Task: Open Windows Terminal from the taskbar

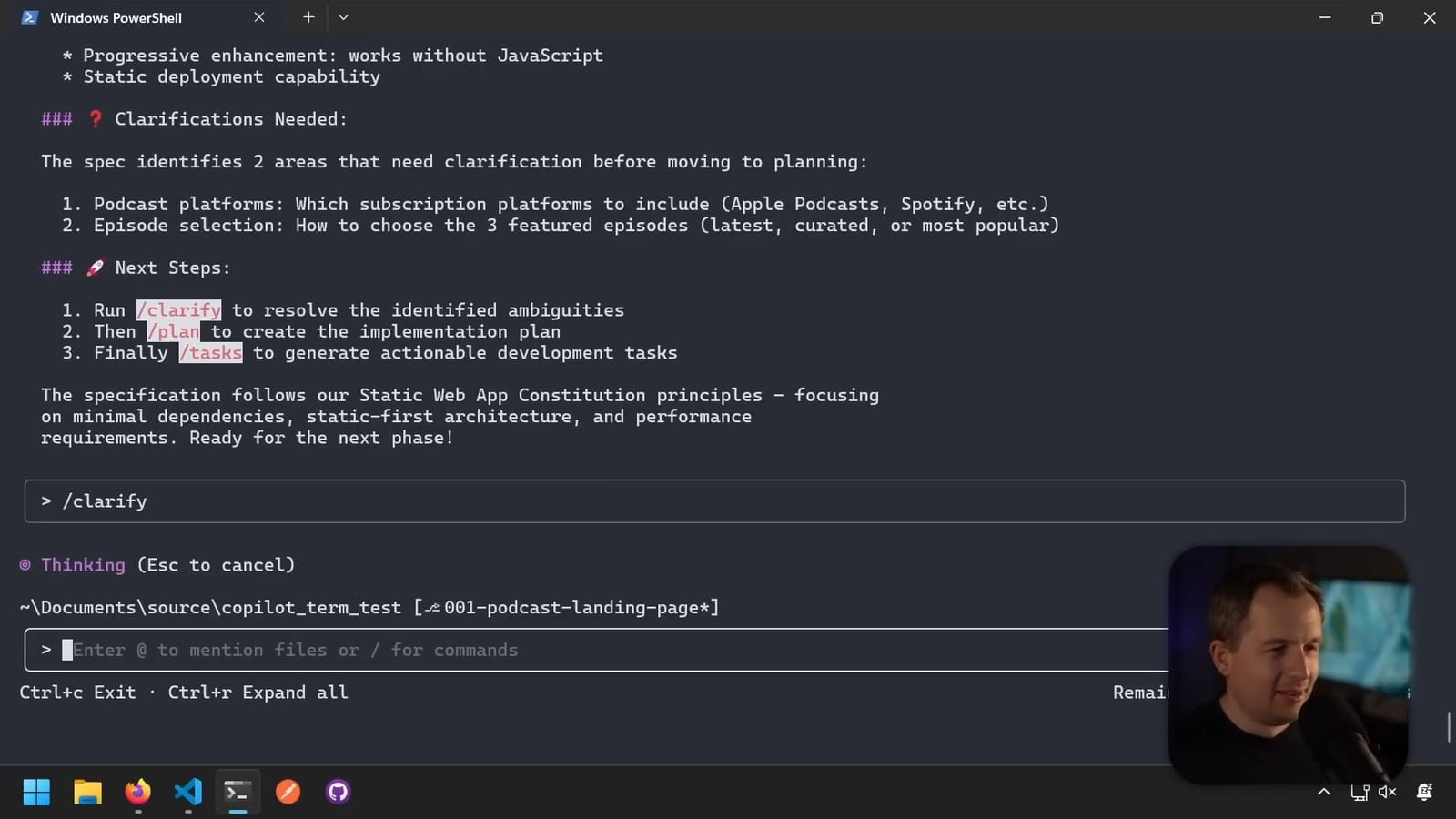Action: (x=238, y=792)
